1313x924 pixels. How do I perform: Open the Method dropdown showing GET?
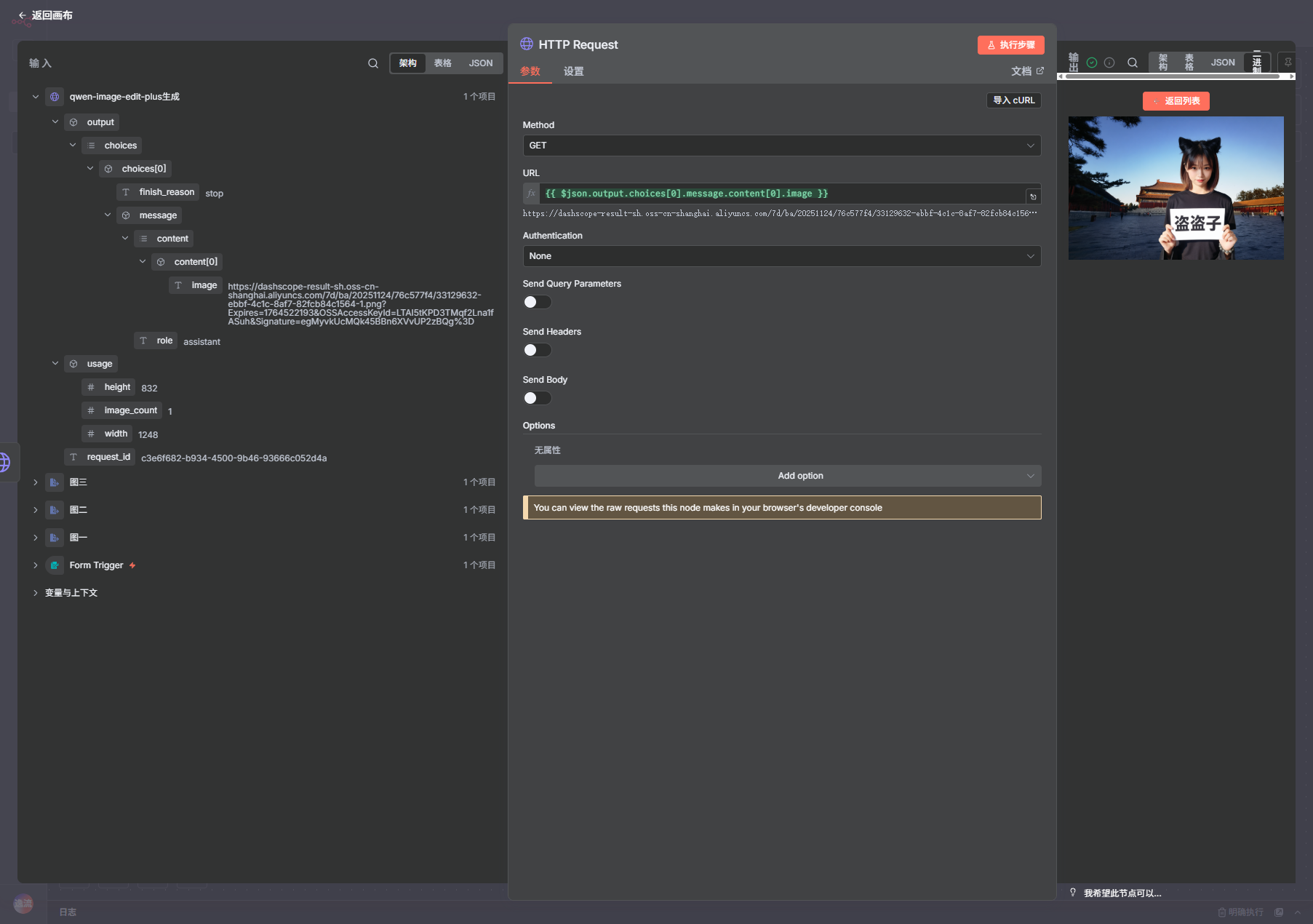pos(781,146)
